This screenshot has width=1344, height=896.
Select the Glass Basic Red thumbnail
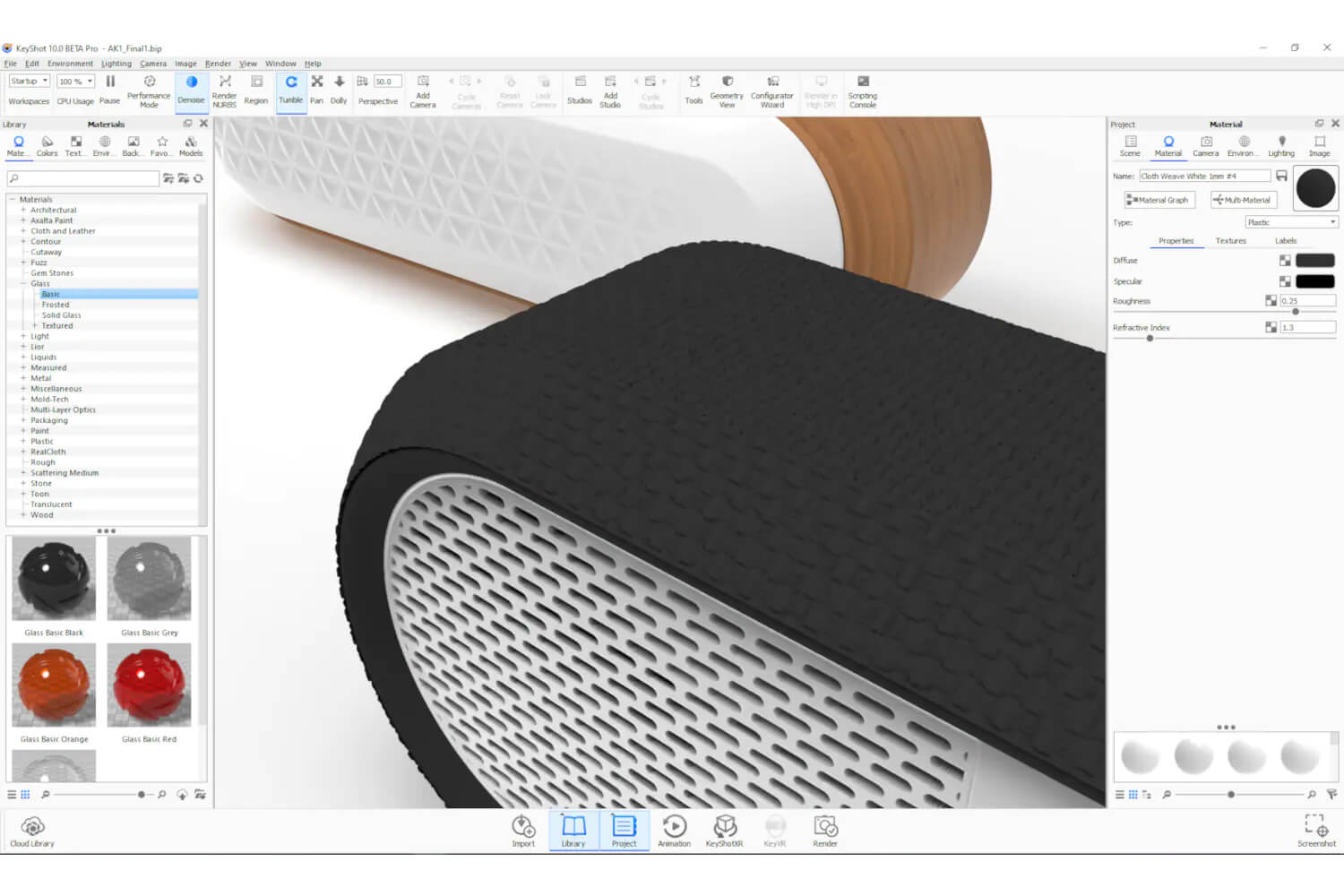click(x=149, y=686)
